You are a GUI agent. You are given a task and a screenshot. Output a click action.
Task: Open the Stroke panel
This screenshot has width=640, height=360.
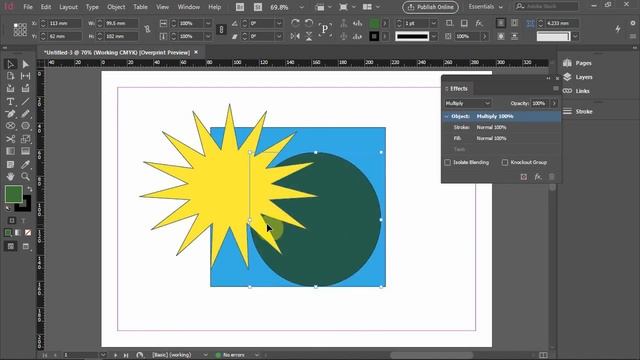tap(578, 111)
